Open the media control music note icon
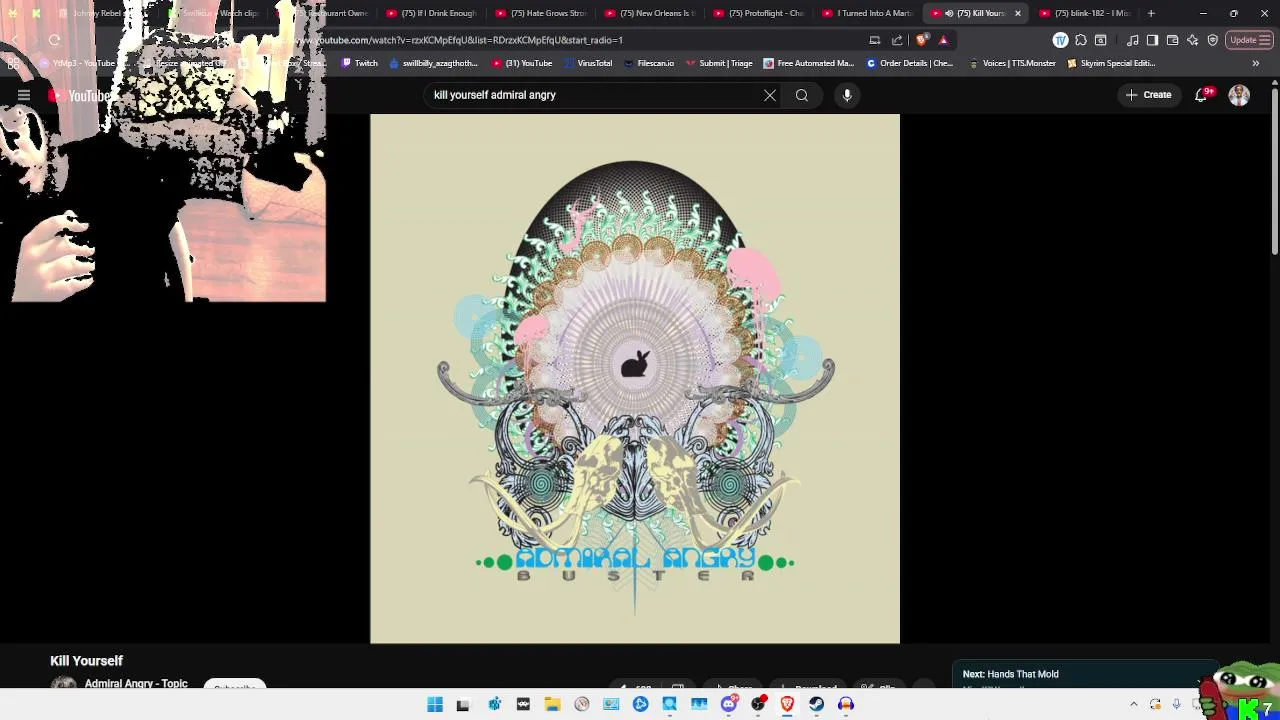Screen dimensions: 1280x720 (1132, 40)
